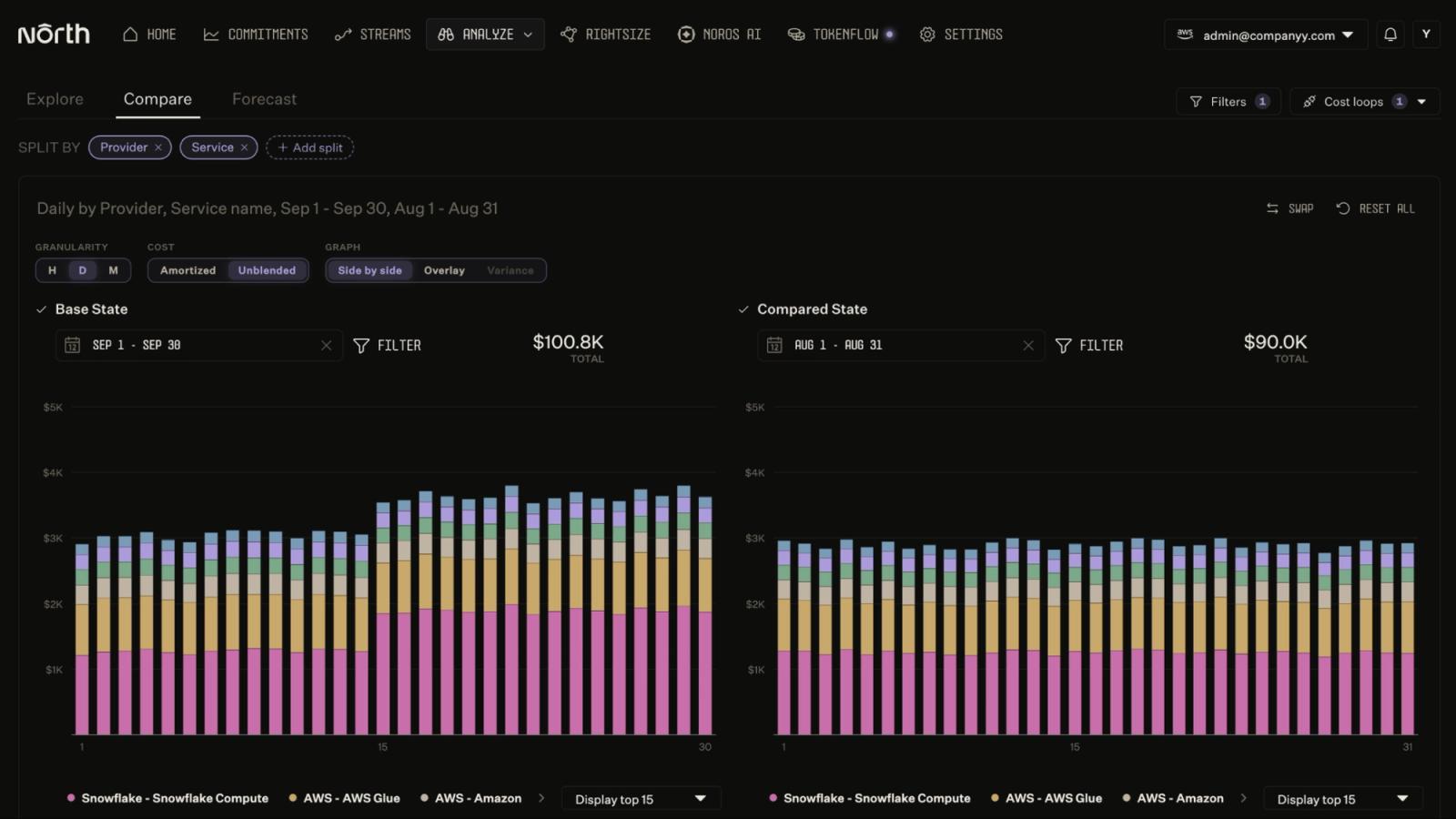Click Reset All button
This screenshot has height=819, width=1456.
click(1375, 208)
